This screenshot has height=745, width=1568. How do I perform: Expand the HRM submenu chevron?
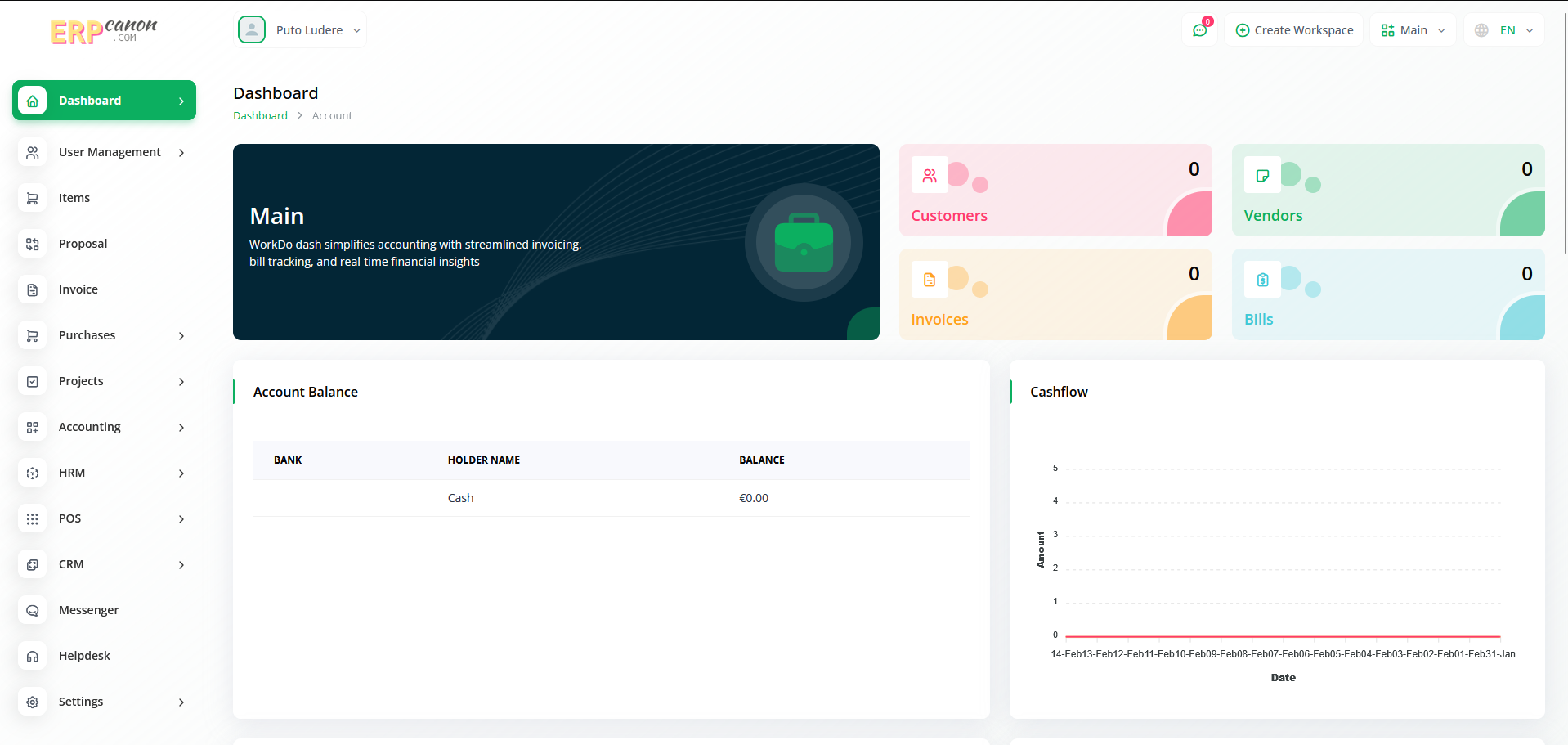coord(181,473)
